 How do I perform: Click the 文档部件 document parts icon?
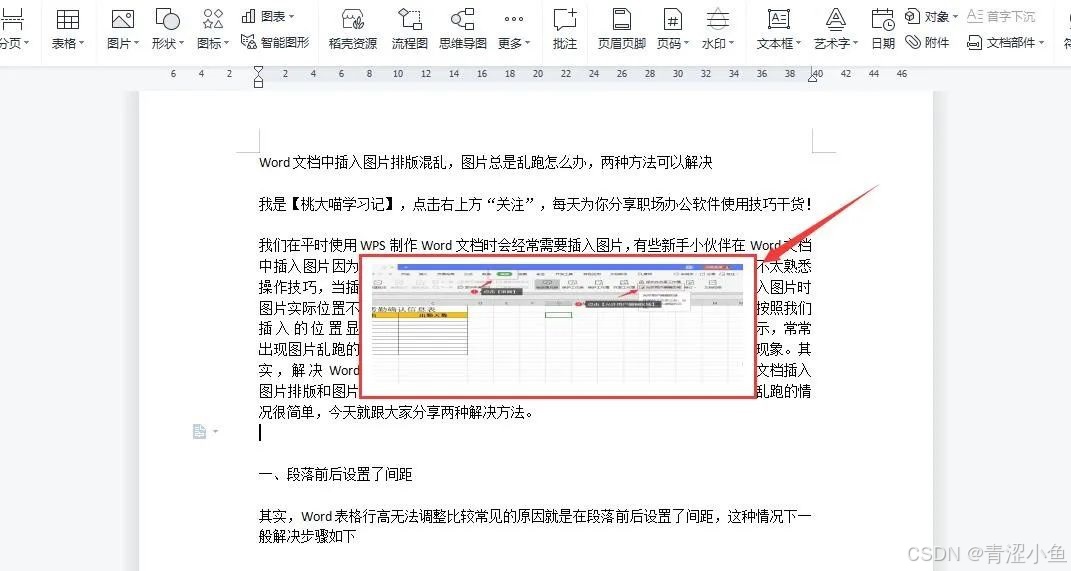click(x=974, y=42)
